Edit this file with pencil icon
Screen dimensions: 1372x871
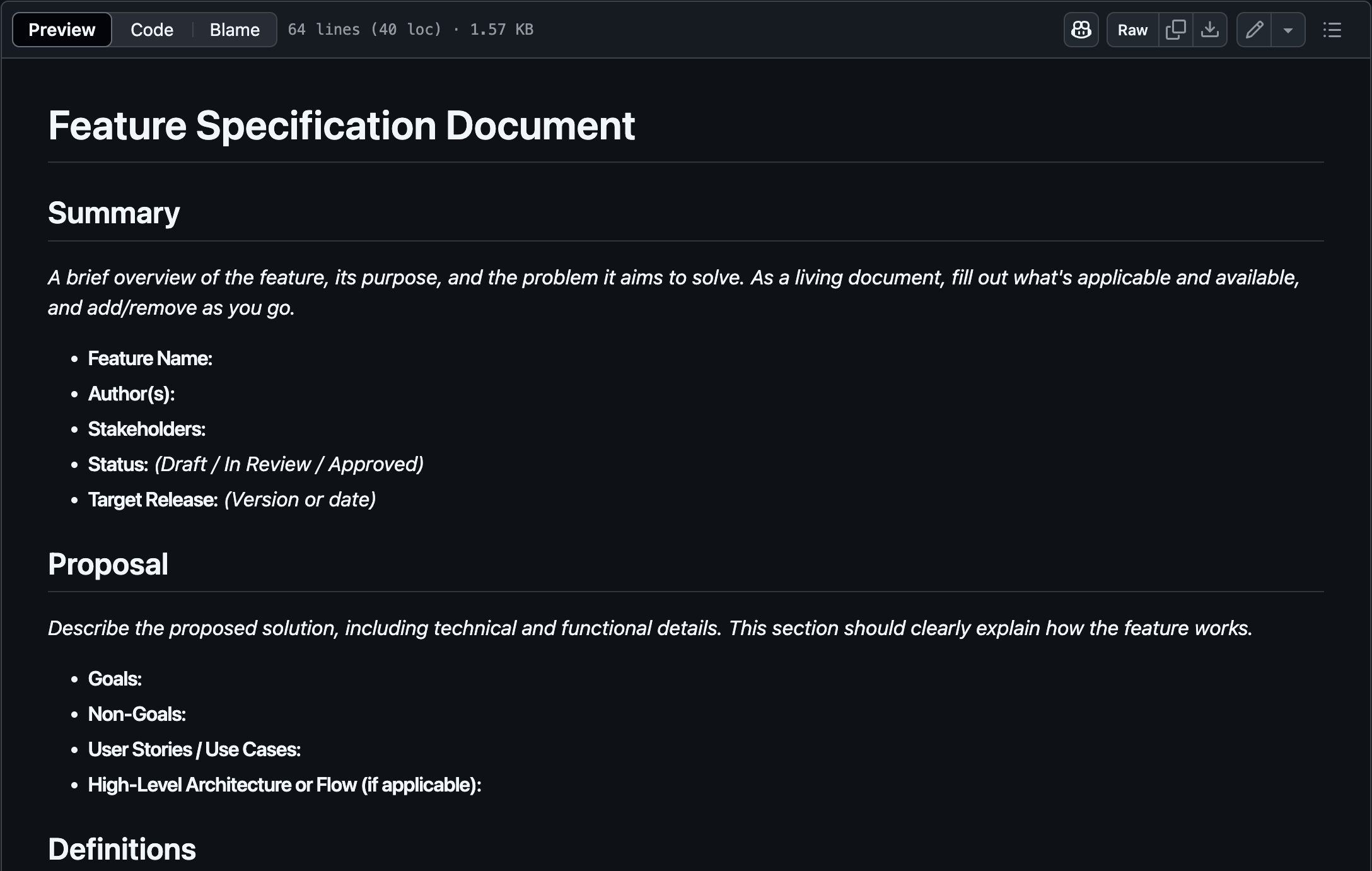tap(1254, 30)
